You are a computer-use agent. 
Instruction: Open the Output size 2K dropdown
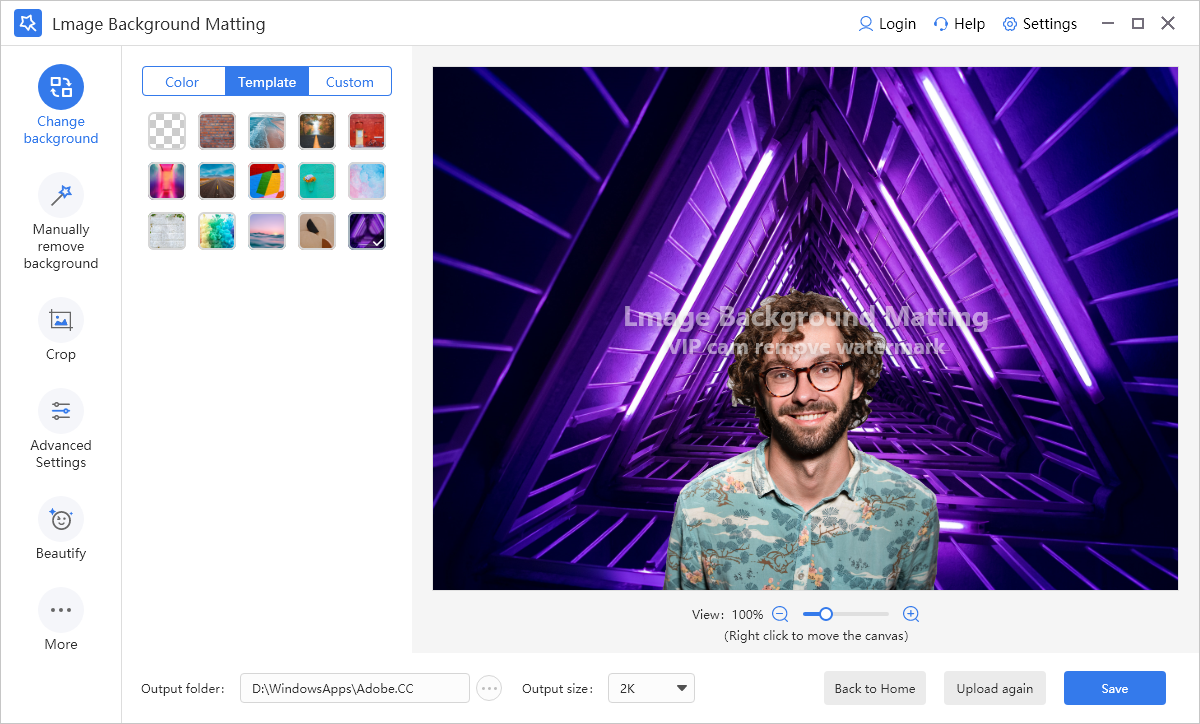click(x=651, y=688)
